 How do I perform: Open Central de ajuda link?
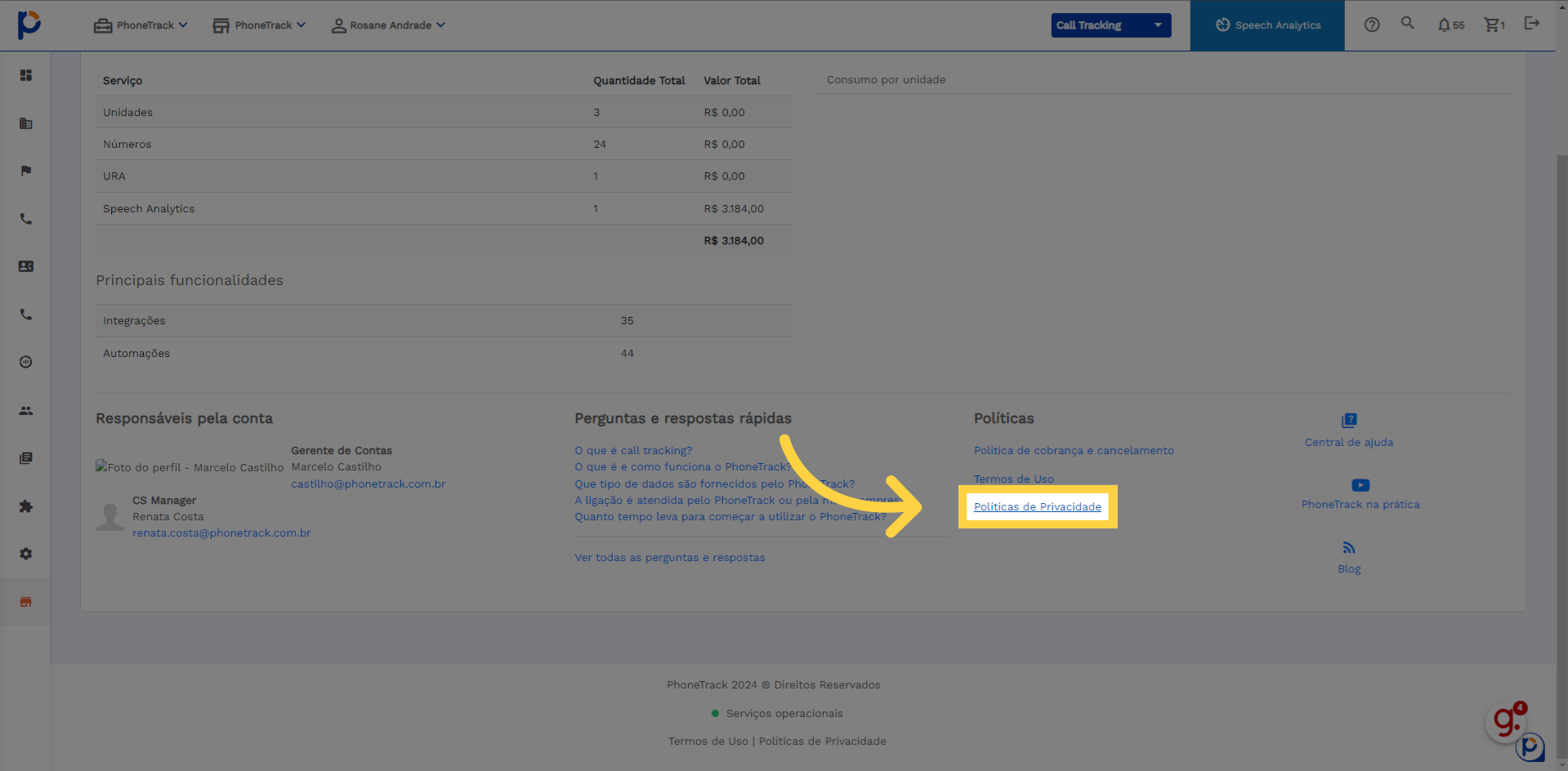1349,443
